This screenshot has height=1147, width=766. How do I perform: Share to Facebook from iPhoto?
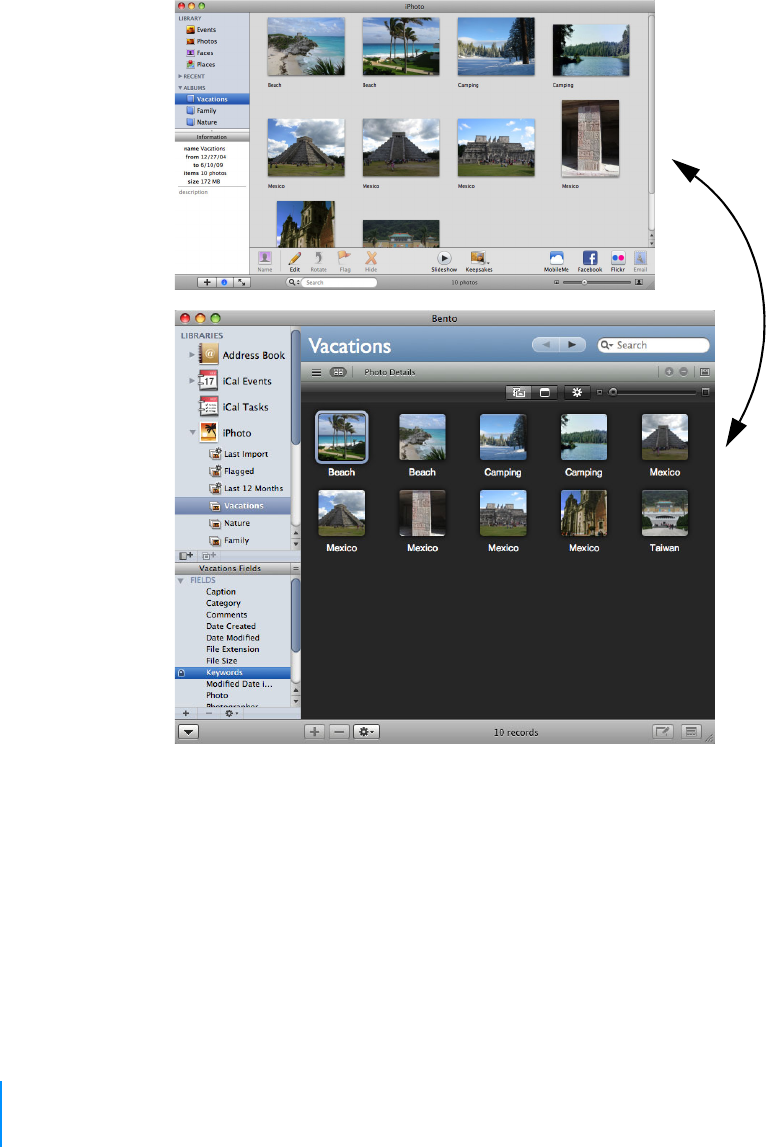click(x=590, y=262)
